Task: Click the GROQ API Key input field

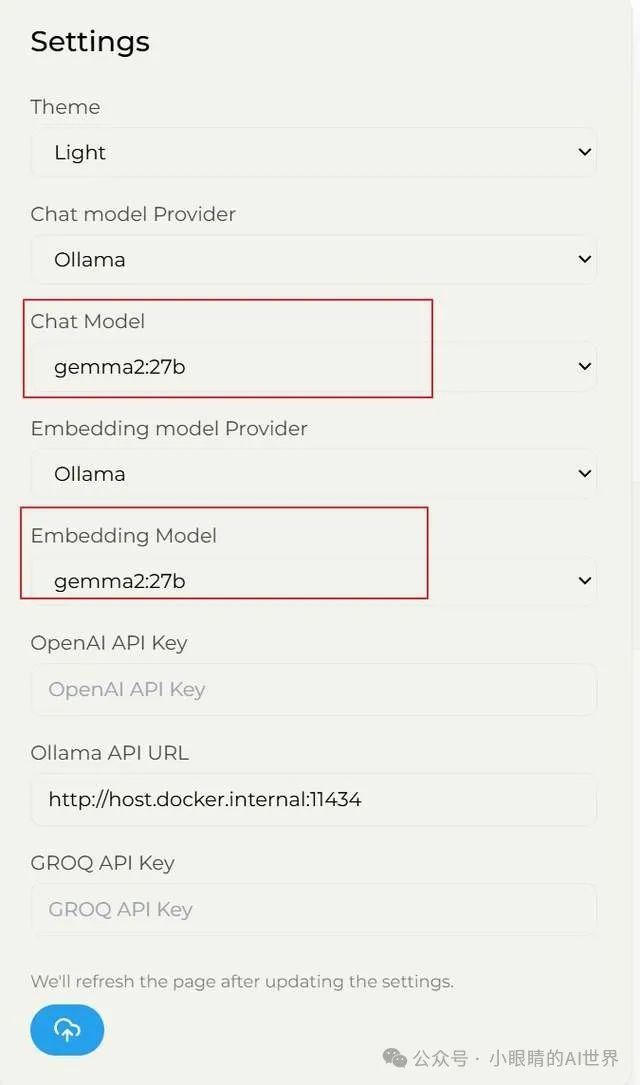Action: click(x=314, y=909)
